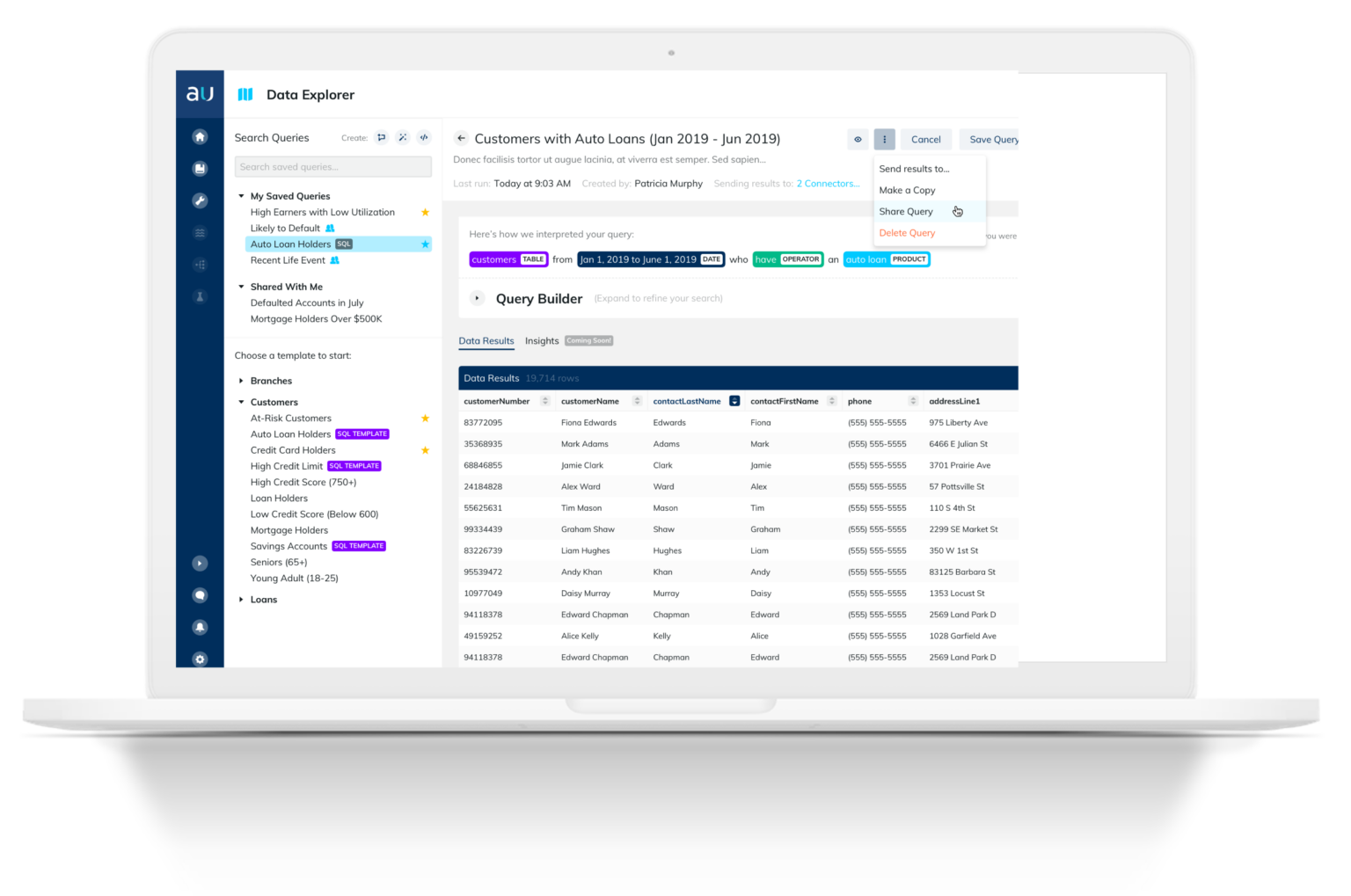Click the saved queries search field

pos(332,166)
